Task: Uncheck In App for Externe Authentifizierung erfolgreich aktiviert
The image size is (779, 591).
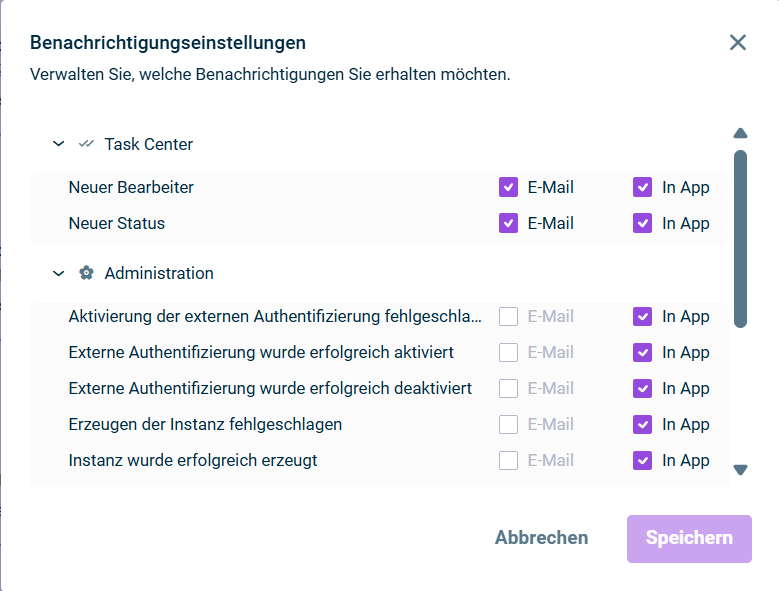Action: coord(642,352)
